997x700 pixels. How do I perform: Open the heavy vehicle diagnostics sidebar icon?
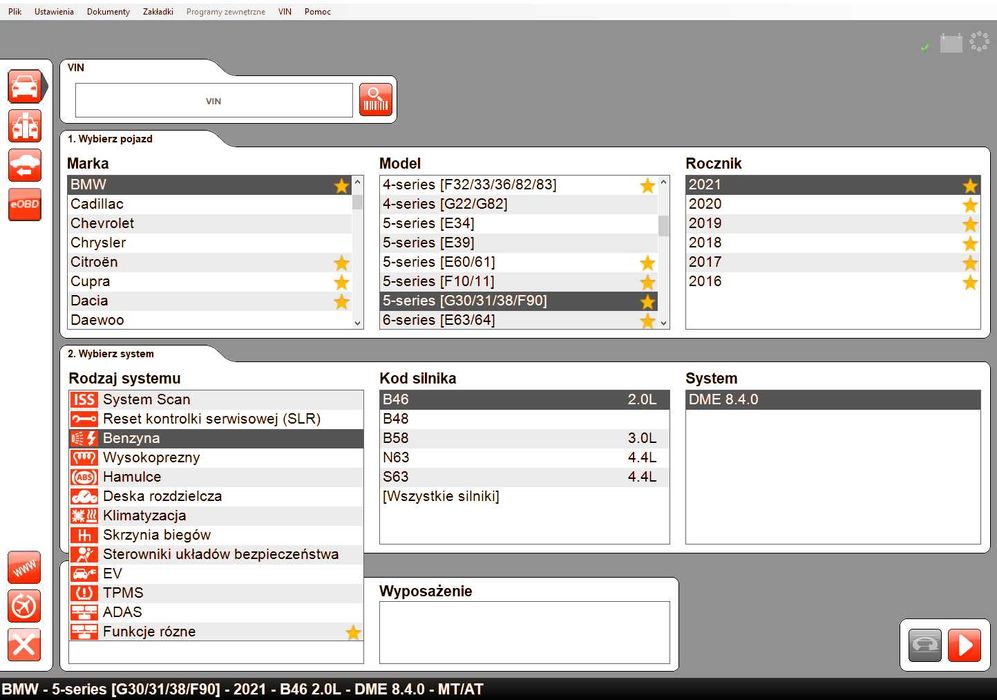pos(25,126)
